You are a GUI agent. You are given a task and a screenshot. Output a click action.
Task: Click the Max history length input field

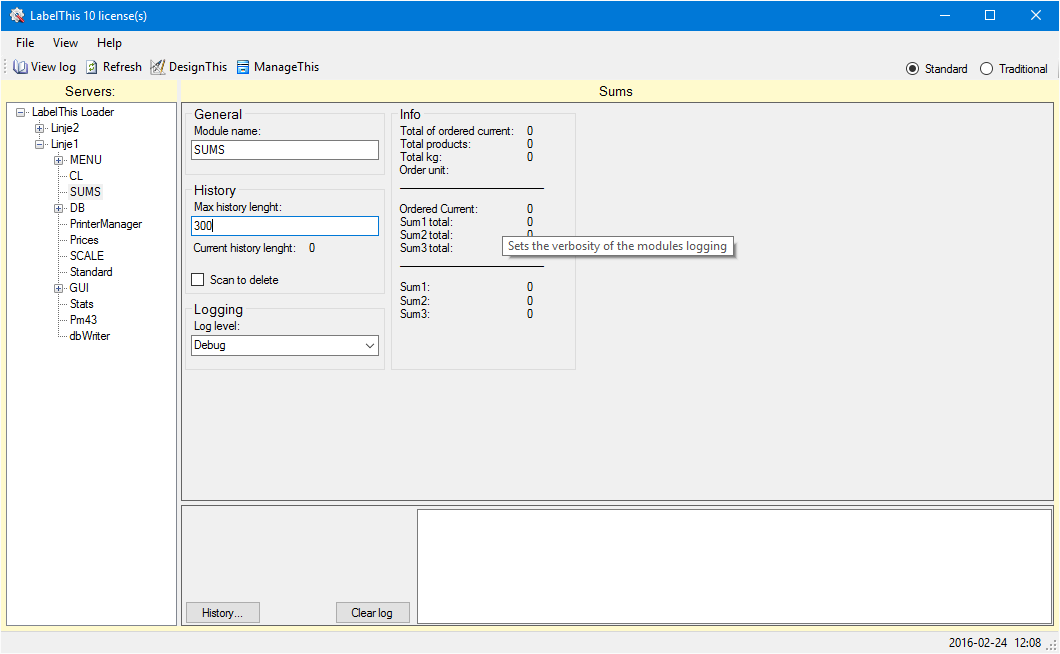click(x=285, y=226)
